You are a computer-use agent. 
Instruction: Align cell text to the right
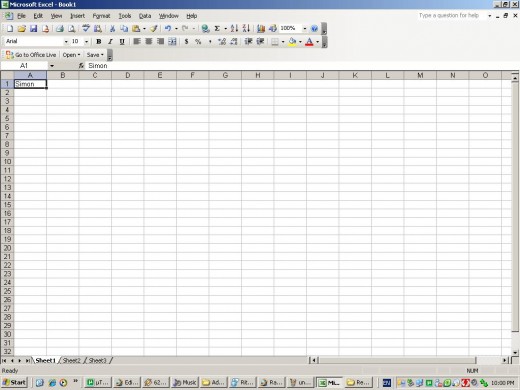(160, 42)
